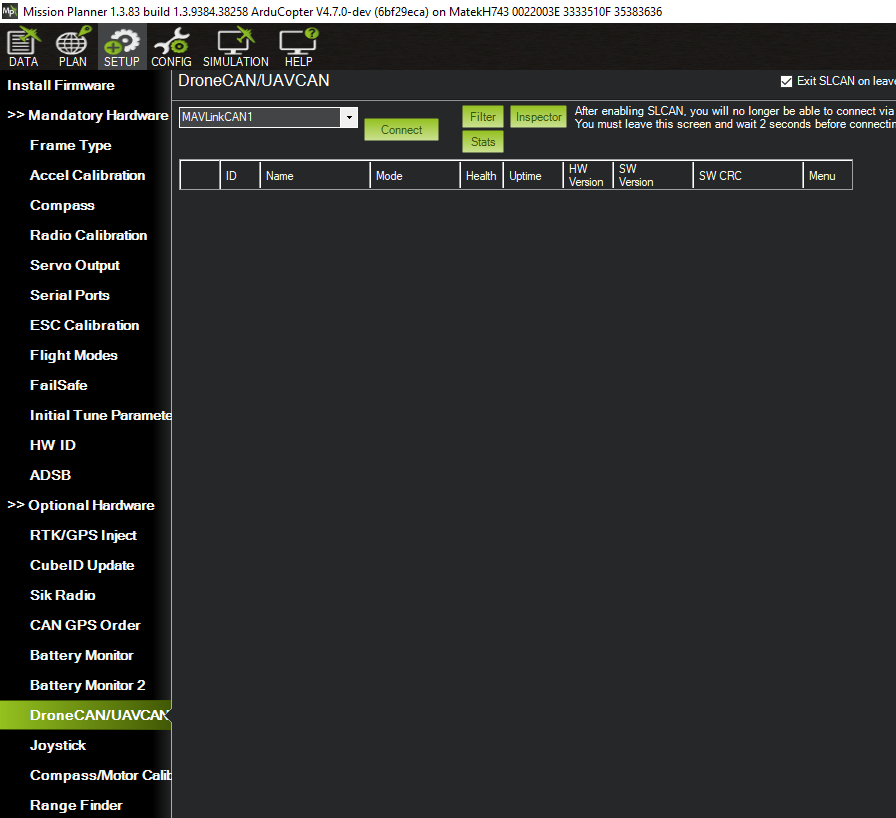Open the DATA flight data view
Image resolution: width=896 pixels, height=818 pixels.
[22, 47]
